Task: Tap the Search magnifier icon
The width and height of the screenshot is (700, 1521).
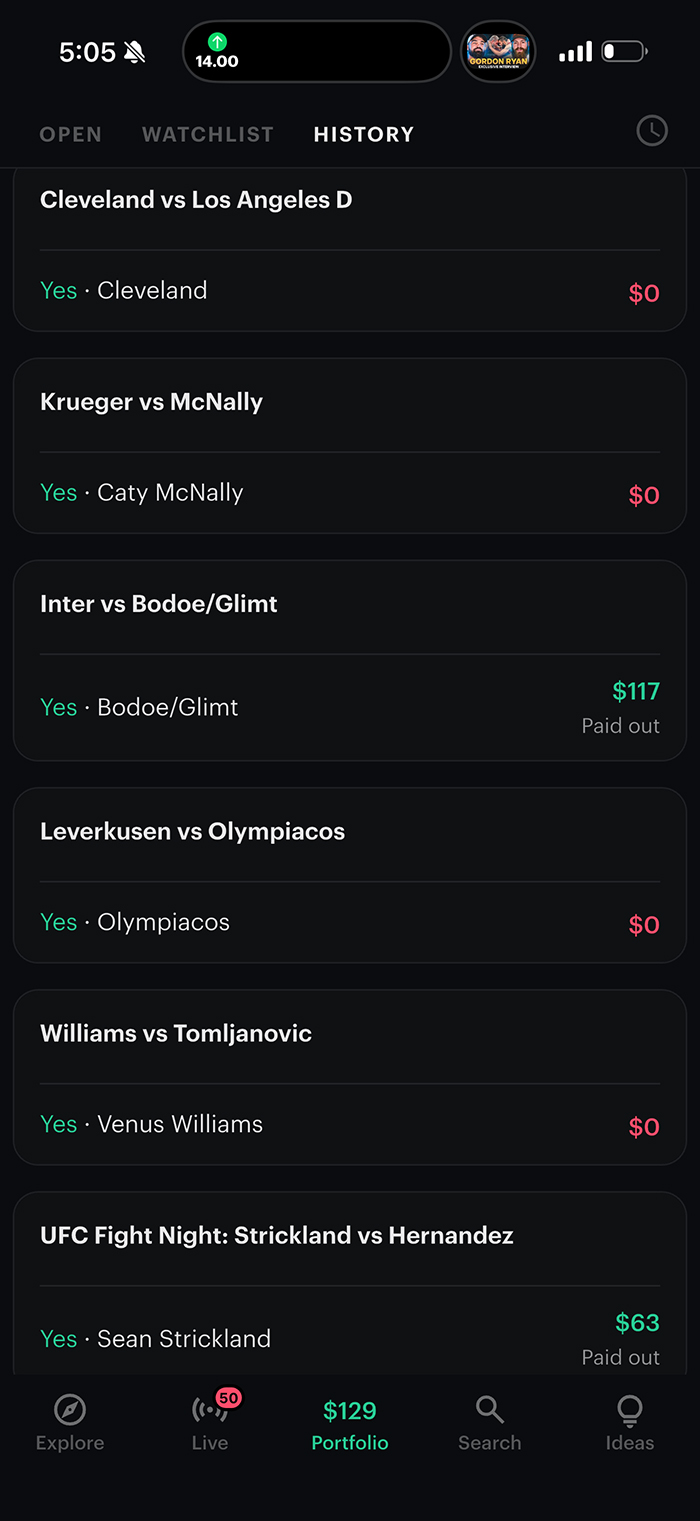Action: click(489, 1410)
